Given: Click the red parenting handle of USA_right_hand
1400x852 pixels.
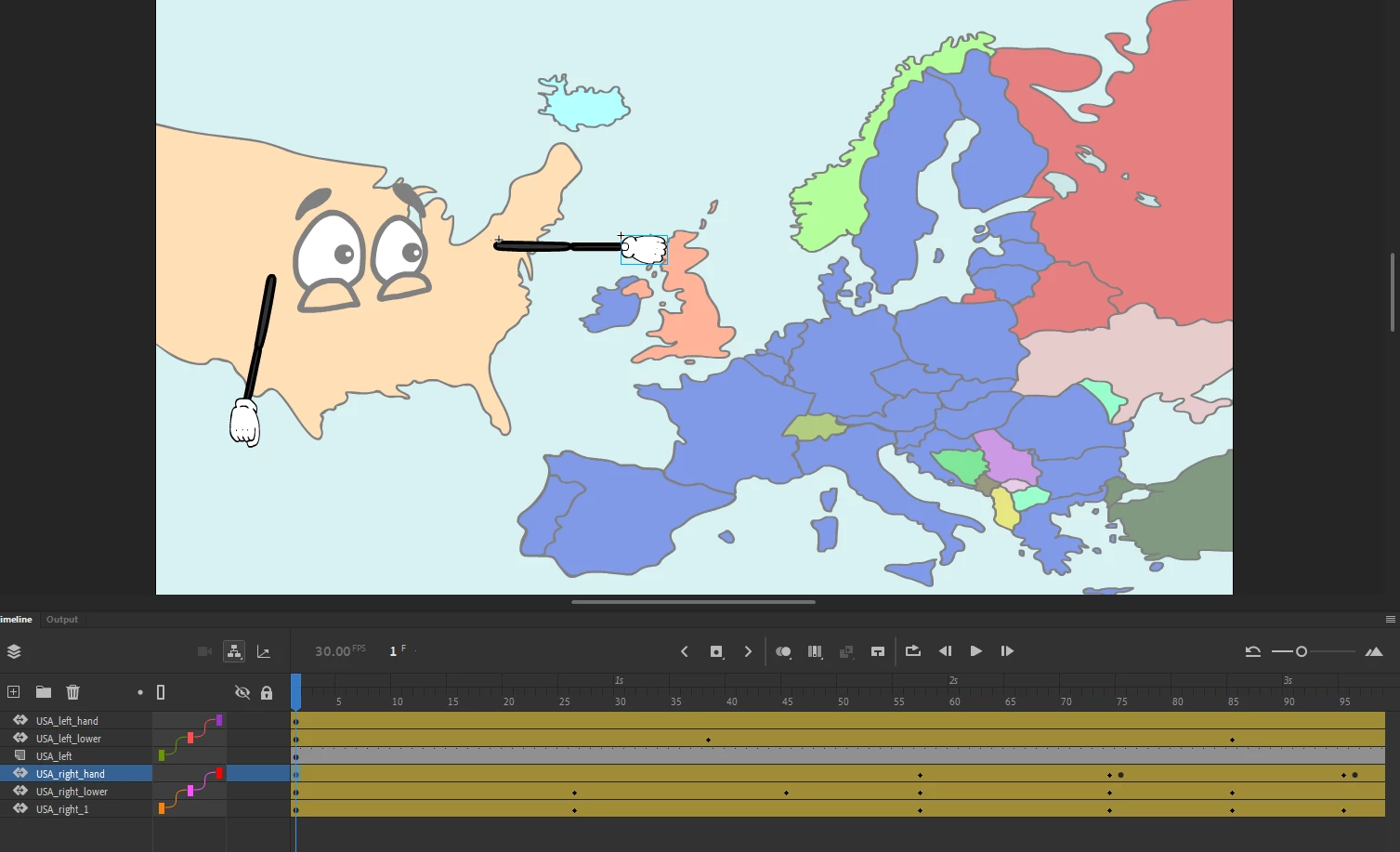Looking at the screenshot, I should tap(219, 773).
